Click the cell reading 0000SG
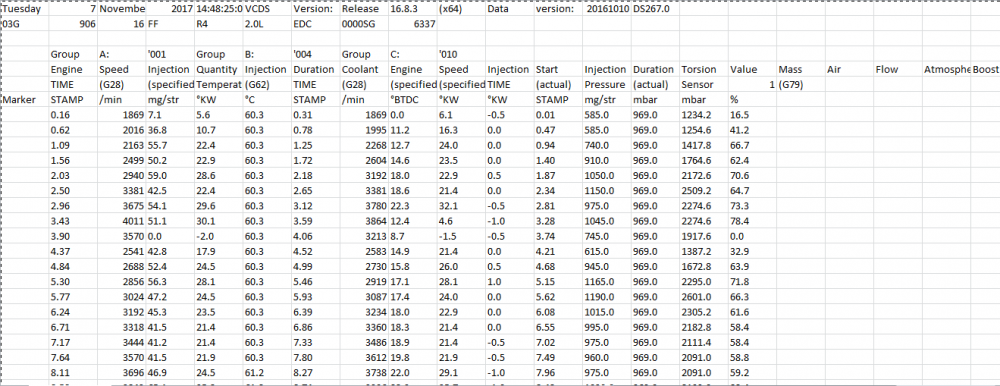Image resolution: width=1000 pixels, height=386 pixels. (364, 25)
